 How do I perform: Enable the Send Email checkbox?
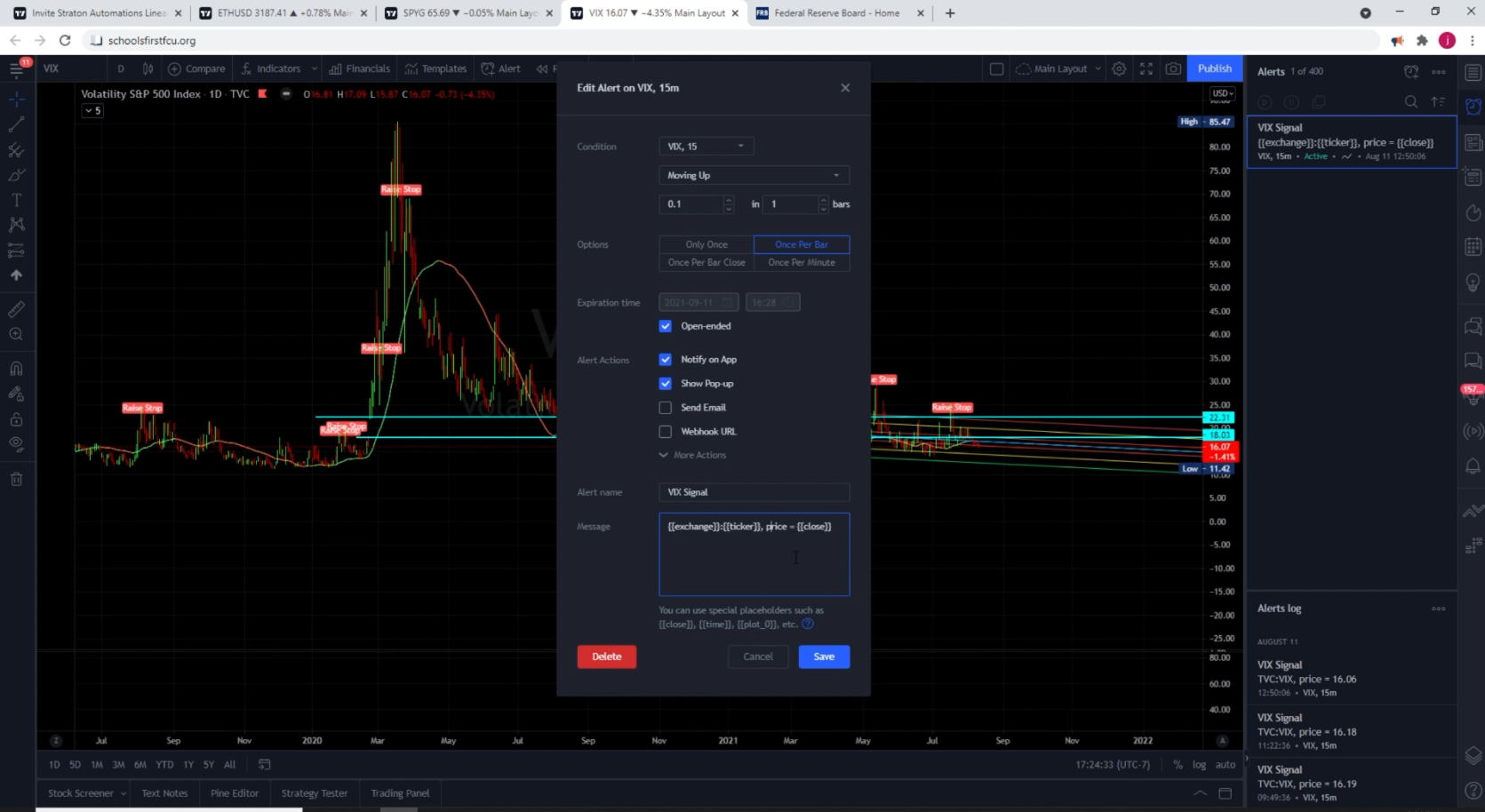coord(665,408)
